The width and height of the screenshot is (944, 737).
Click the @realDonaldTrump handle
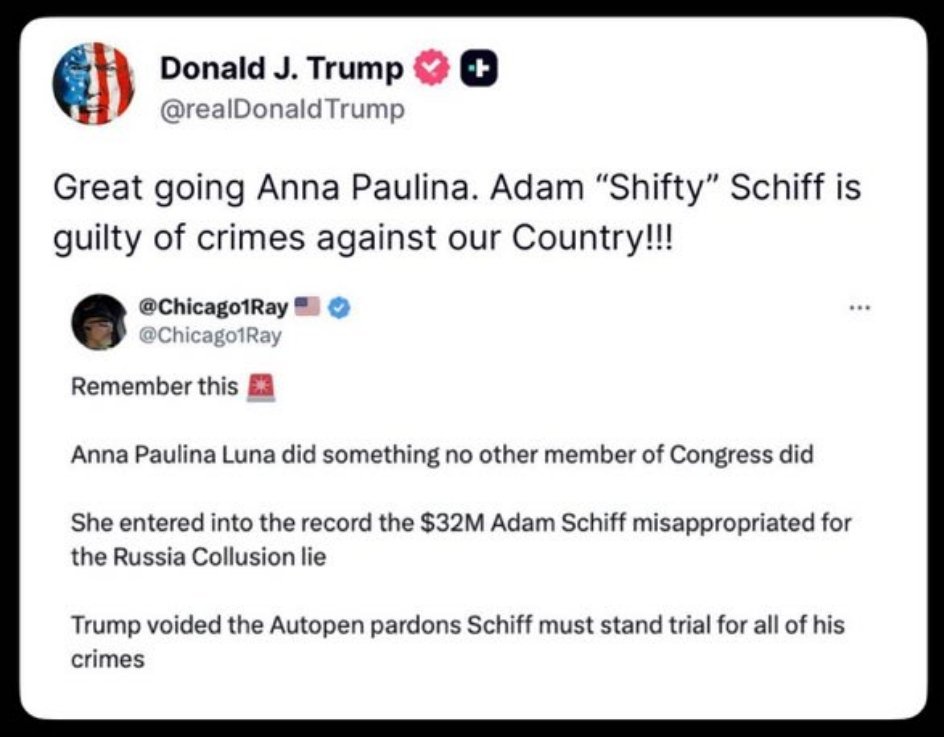pyautogui.click(x=282, y=109)
